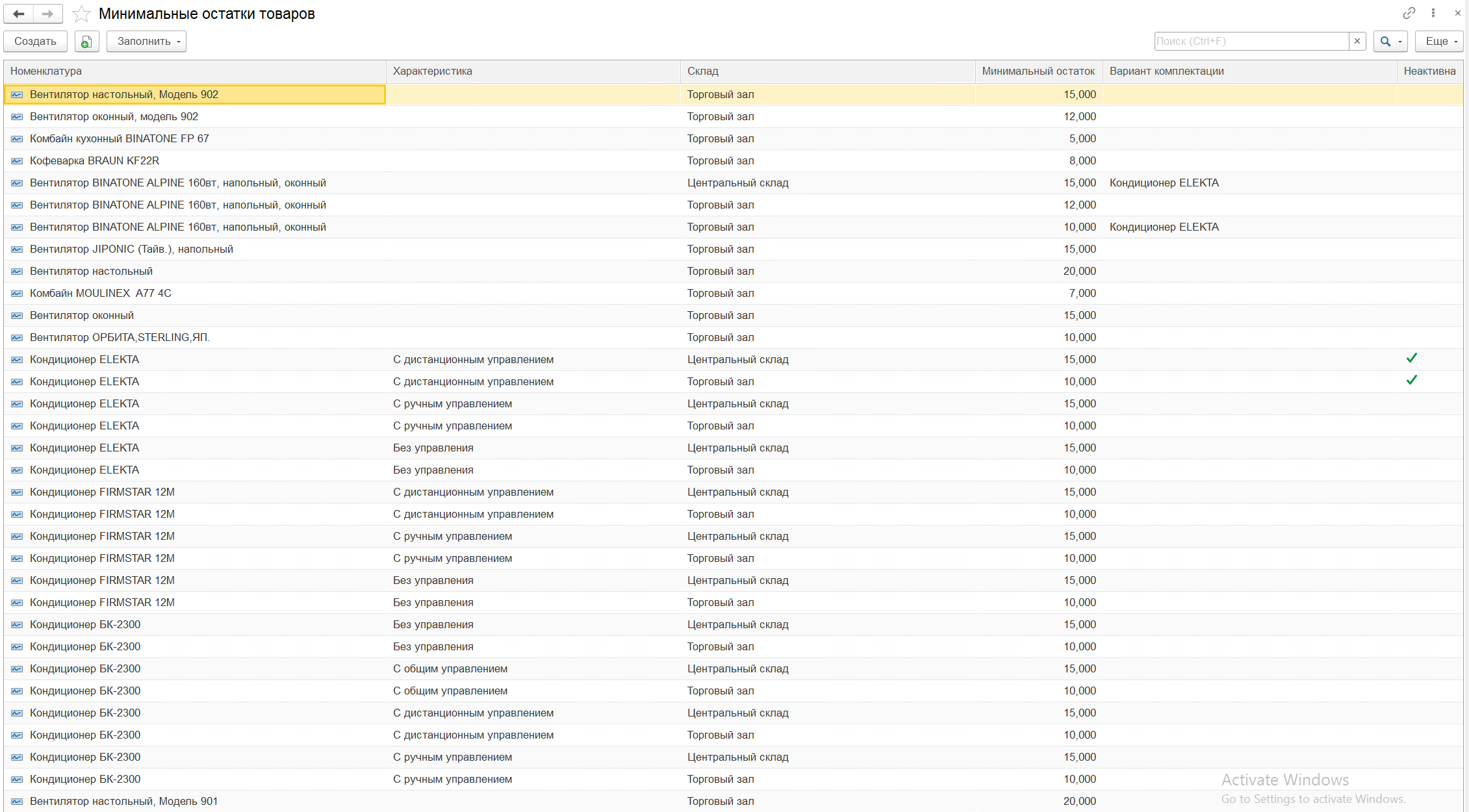Sort by the Номенклатура column header

pyautogui.click(x=195, y=71)
